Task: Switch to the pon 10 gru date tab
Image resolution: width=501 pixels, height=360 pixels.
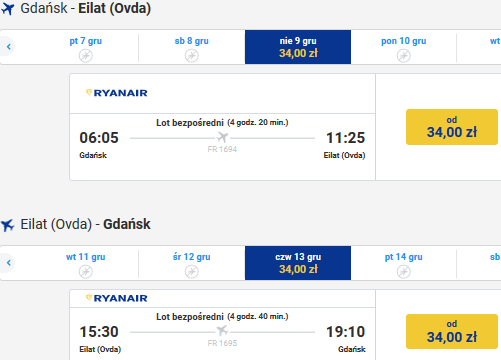Action: (404, 47)
